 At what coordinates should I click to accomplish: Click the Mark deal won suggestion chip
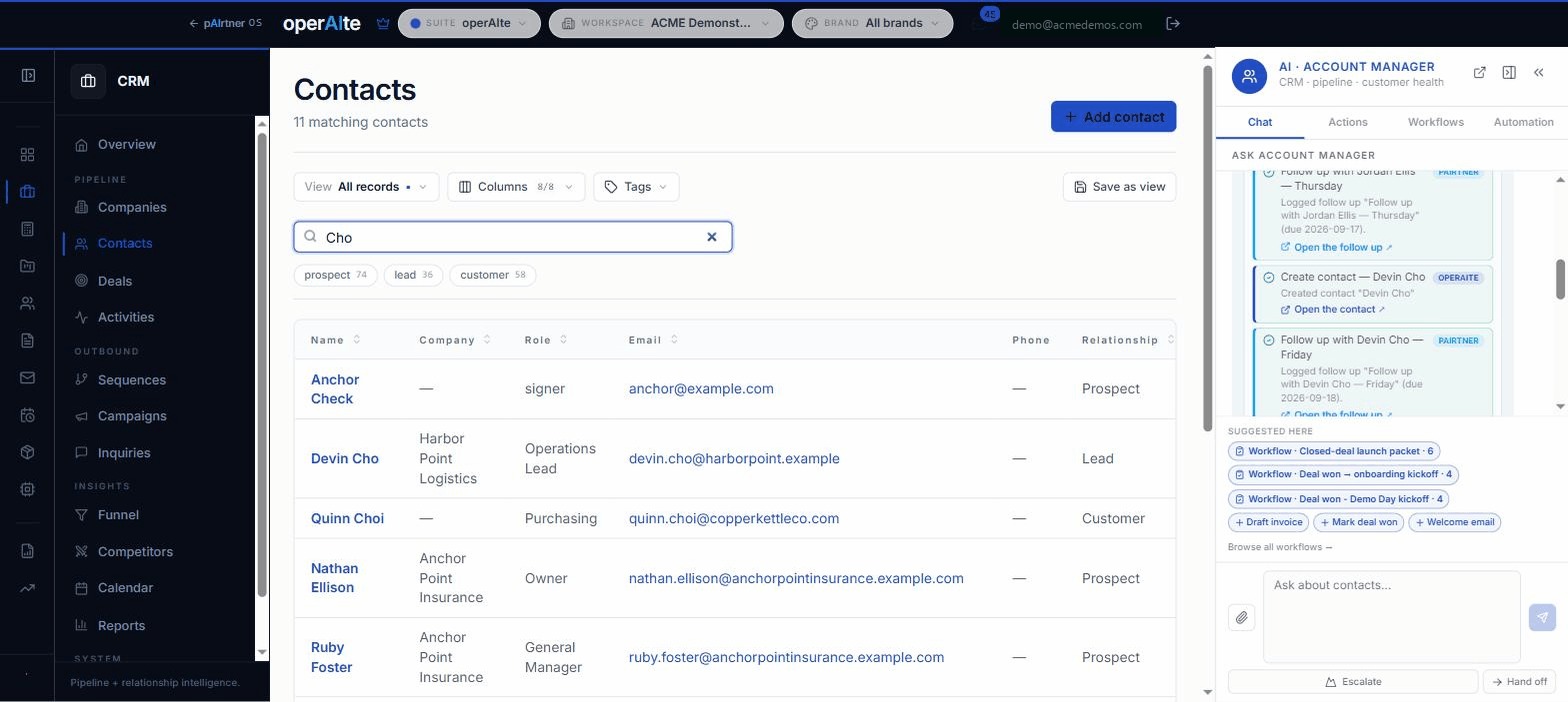[1358, 522]
